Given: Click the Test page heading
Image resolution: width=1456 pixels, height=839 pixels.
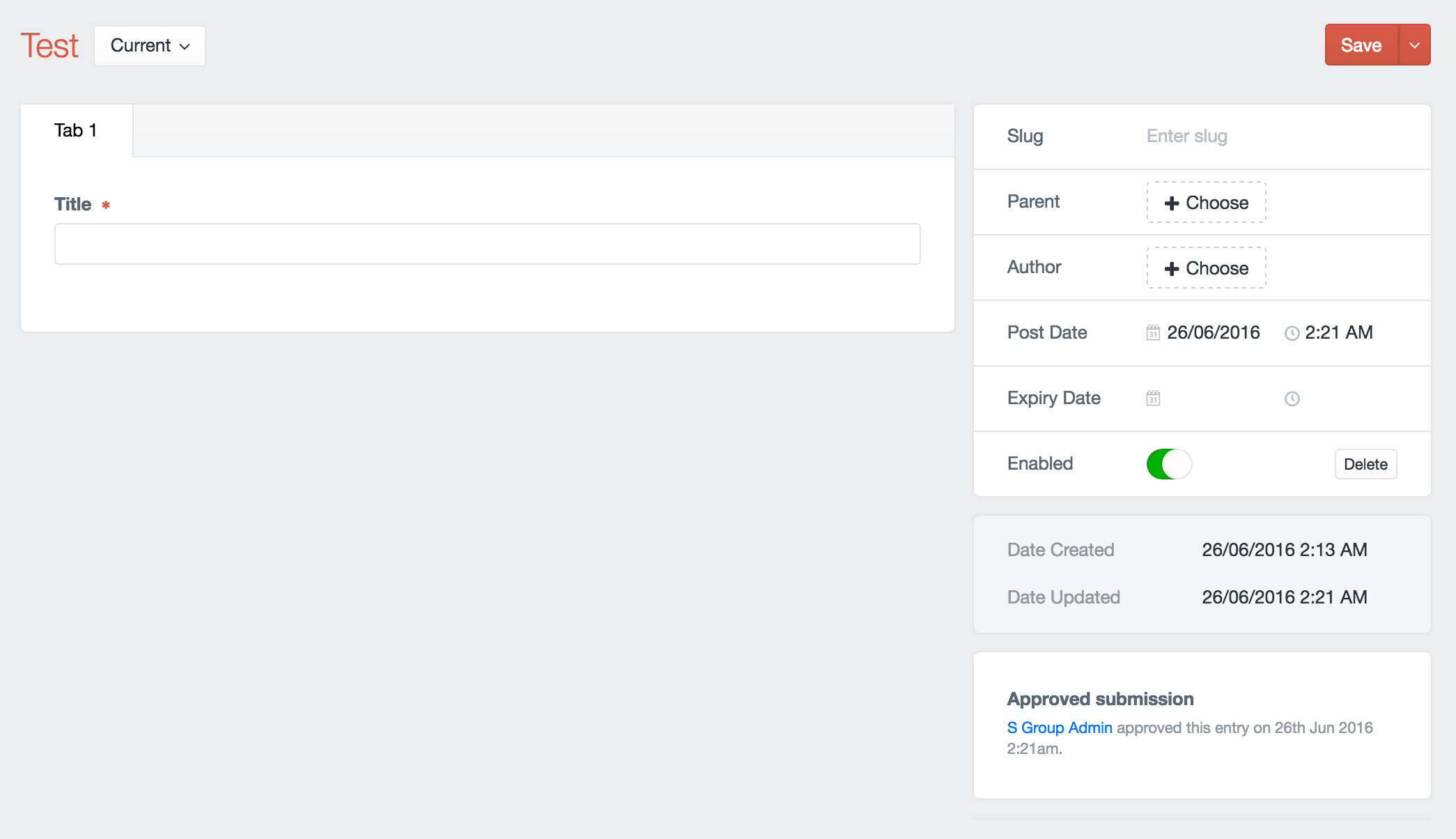Looking at the screenshot, I should click(x=49, y=46).
